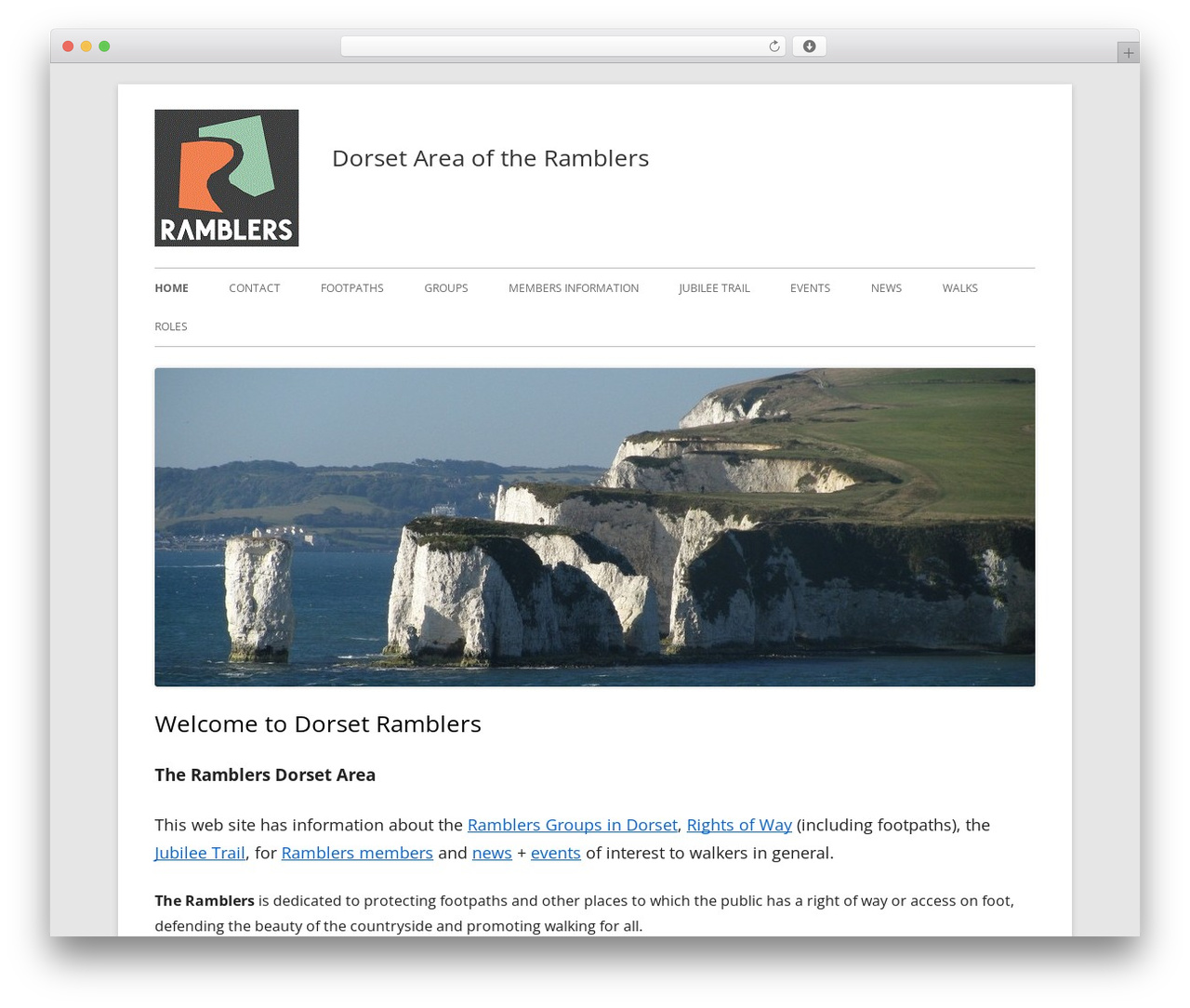Open the Walks menu item
Screen dimensions: 1190x1008
pos(960,288)
